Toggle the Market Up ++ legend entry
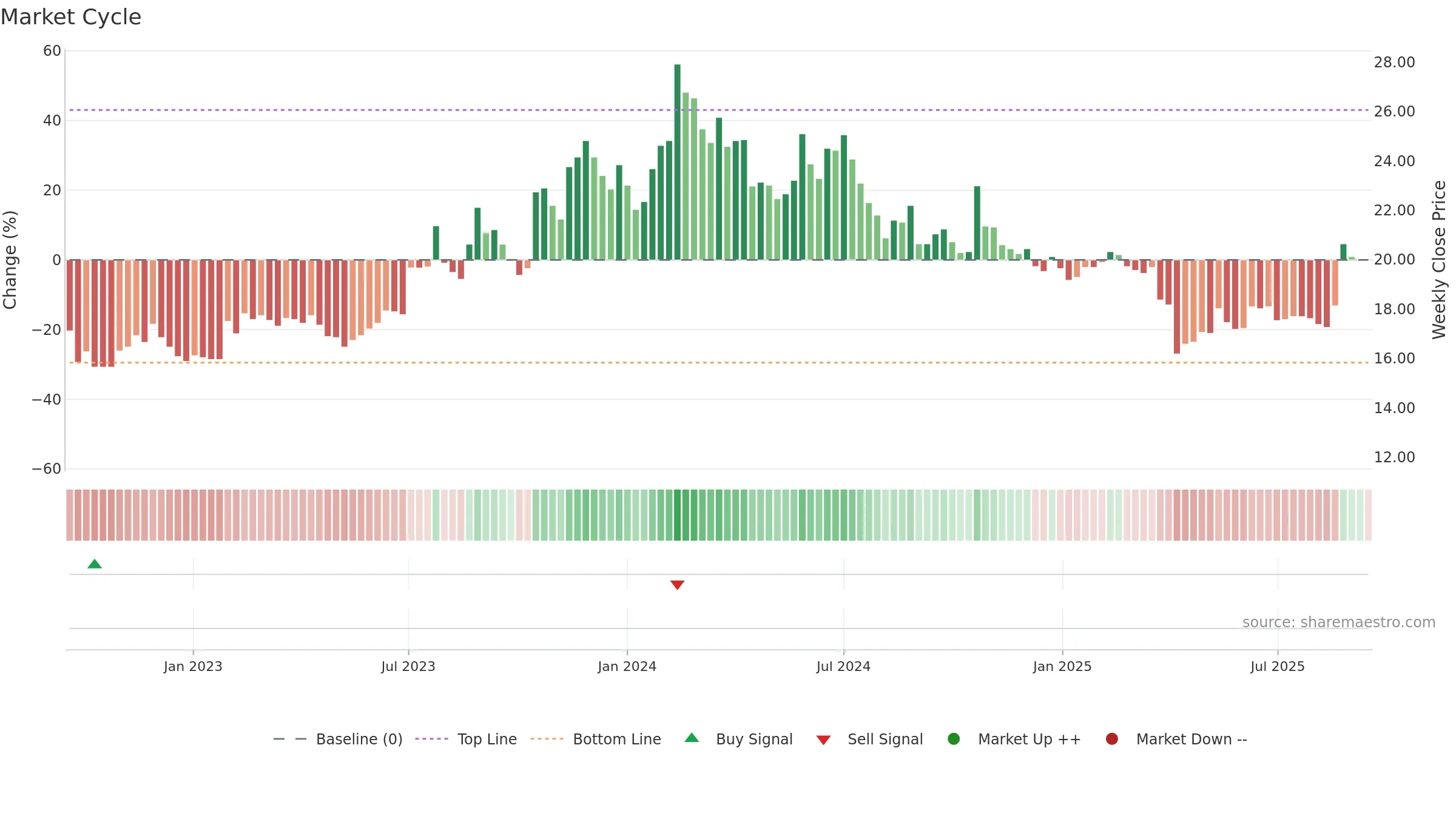 (1014, 739)
